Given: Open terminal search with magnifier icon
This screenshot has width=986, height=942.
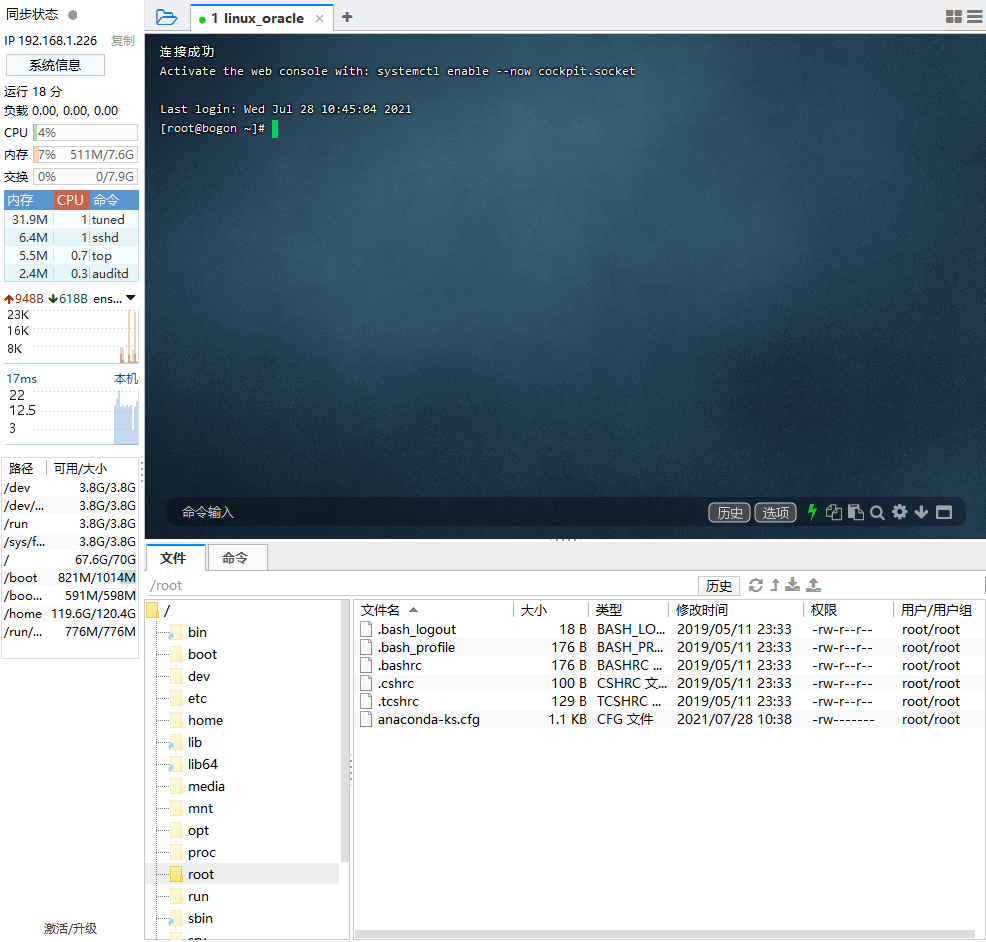Looking at the screenshot, I should 878,512.
